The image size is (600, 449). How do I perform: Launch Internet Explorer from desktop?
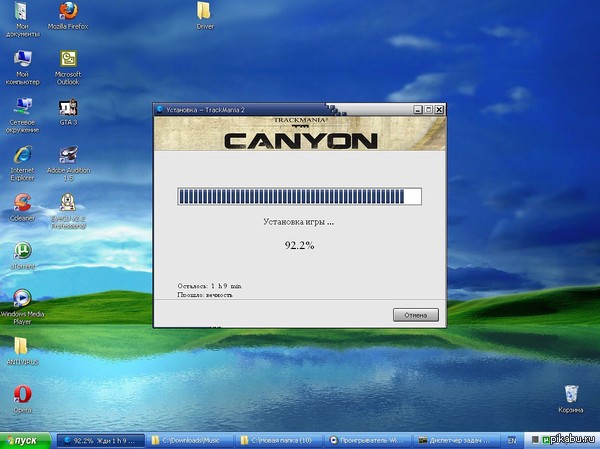coord(22,163)
